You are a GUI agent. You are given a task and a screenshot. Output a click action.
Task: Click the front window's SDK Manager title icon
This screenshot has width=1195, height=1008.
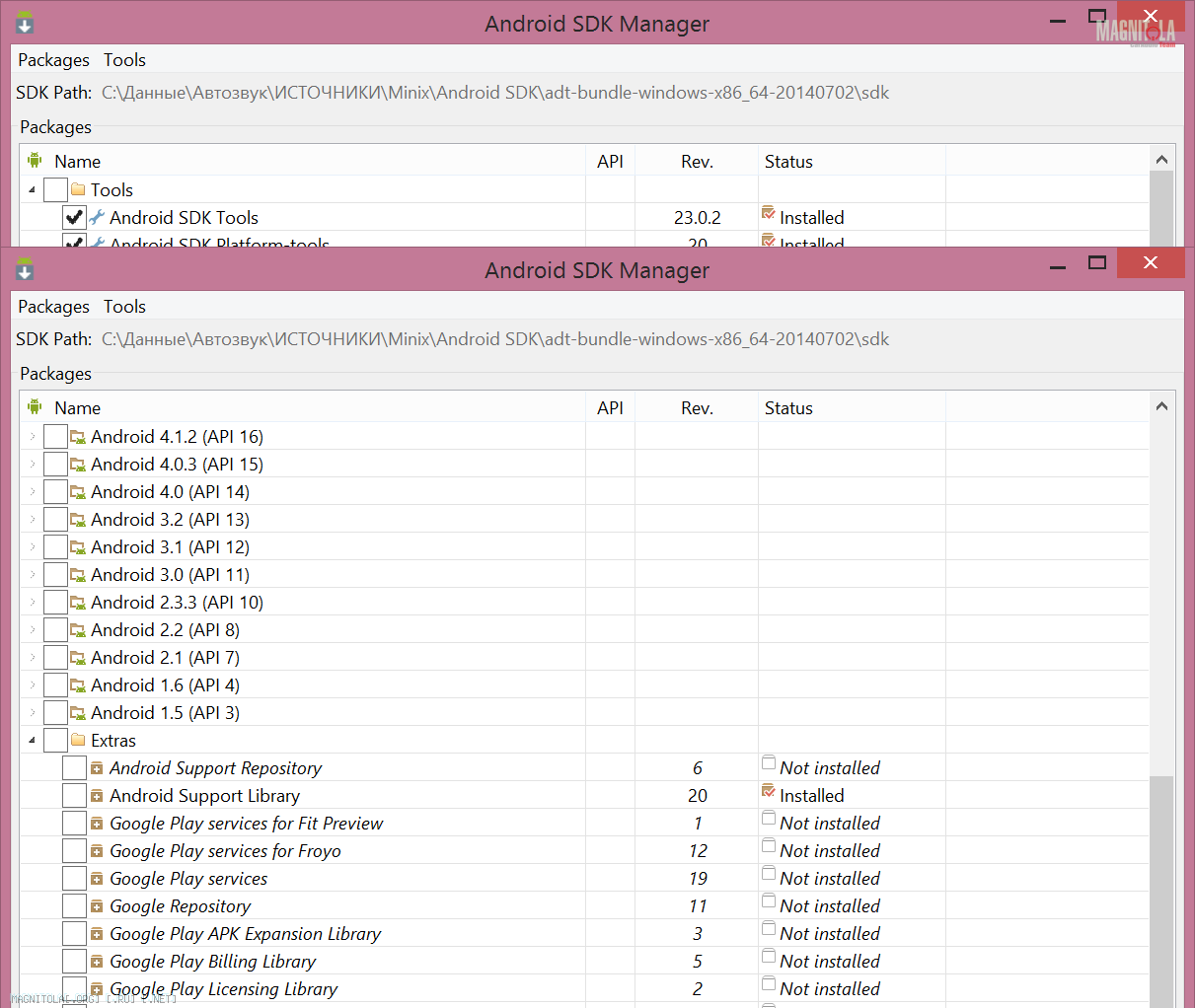[x=25, y=269]
